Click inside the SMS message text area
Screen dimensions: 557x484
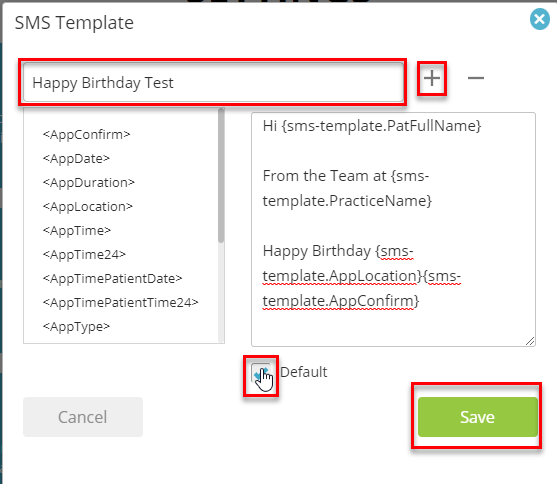click(x=393, y=229)
